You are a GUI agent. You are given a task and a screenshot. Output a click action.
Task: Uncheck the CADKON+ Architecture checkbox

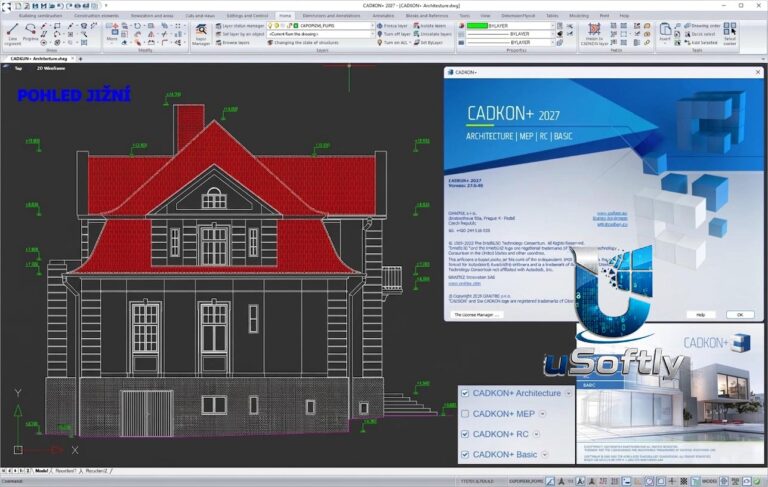pyautogui.click(x=465, y=393)
